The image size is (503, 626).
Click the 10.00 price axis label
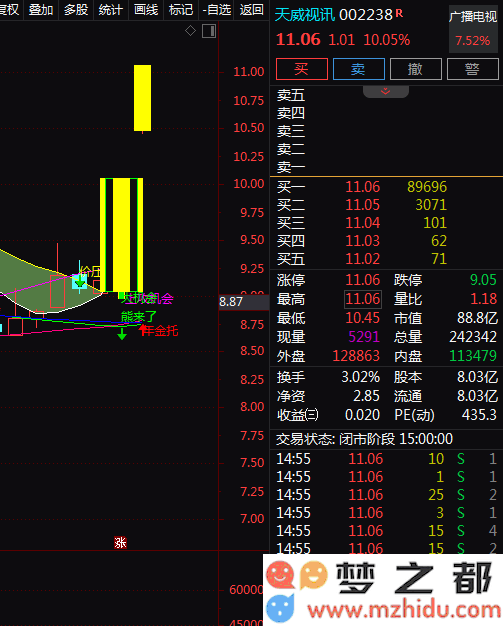coord(249,184)
